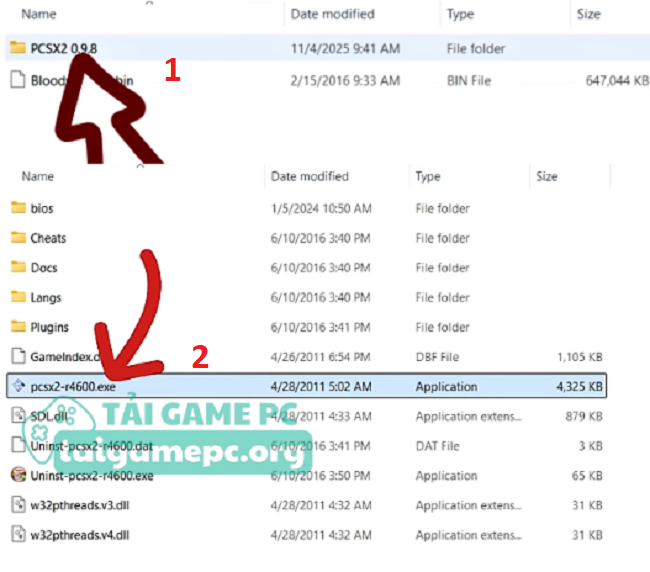Select the 'bios' folder name
650x572 pixels.
[x=42, y=208]
